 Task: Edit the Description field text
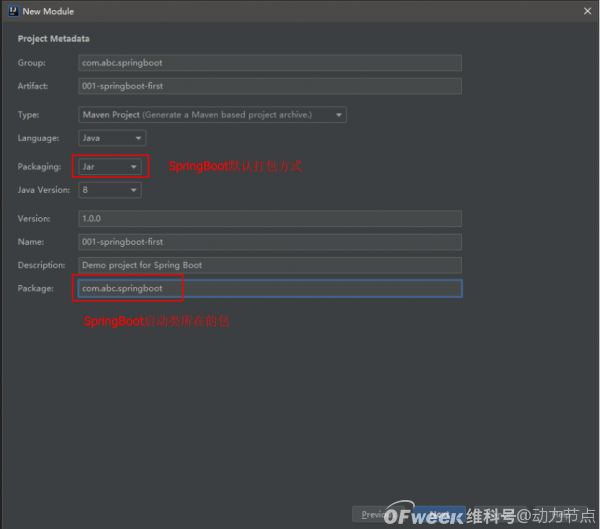[x=270, y=265]
